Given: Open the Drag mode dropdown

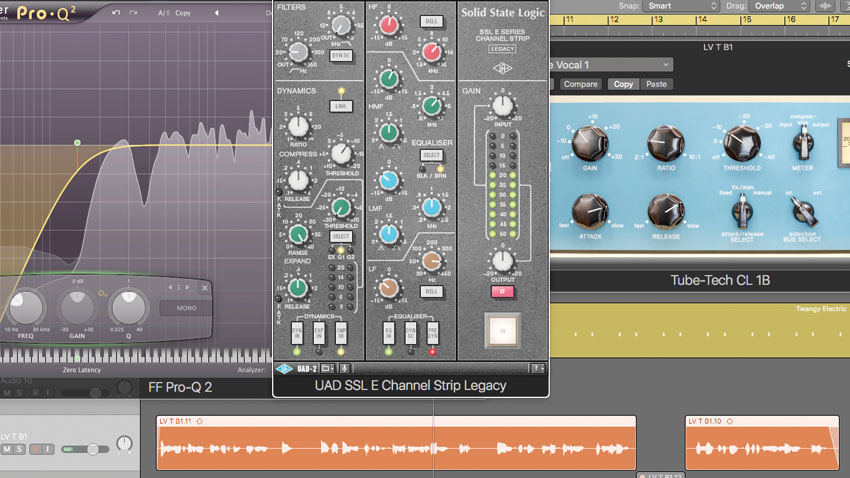Looking at the screenshot, I should pos(780,6).
